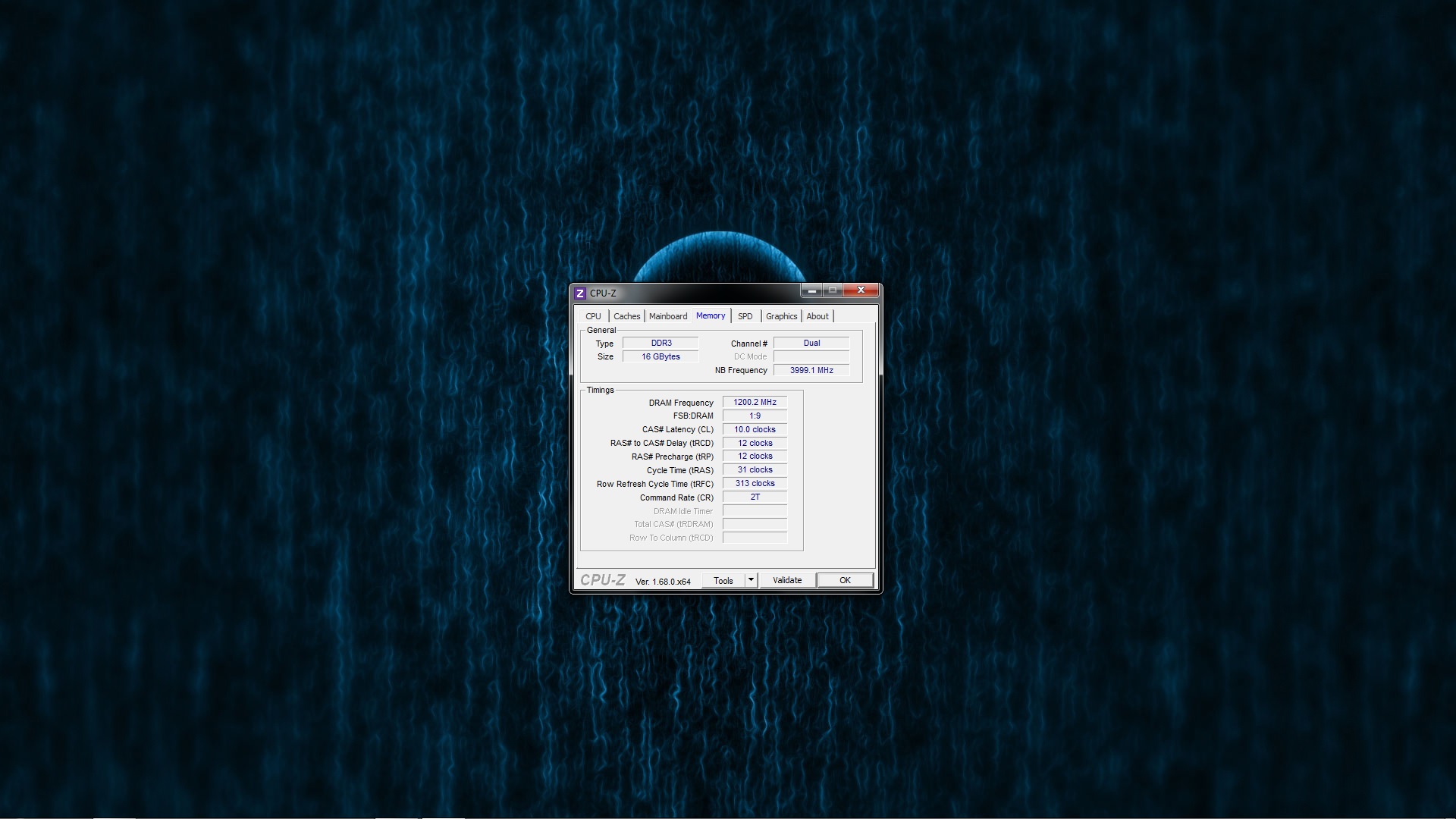Click the Channel # Dual field

[x=811, y=344]
